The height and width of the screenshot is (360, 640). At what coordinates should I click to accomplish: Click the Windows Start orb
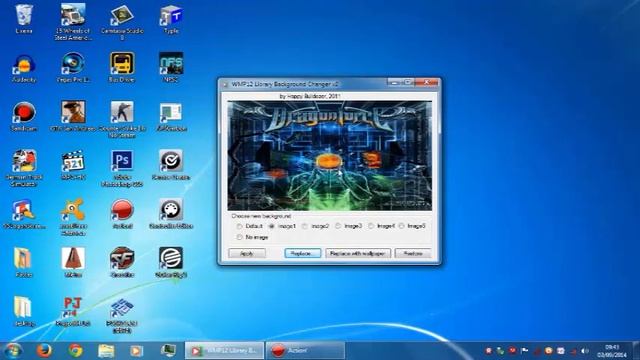[13, 351]
